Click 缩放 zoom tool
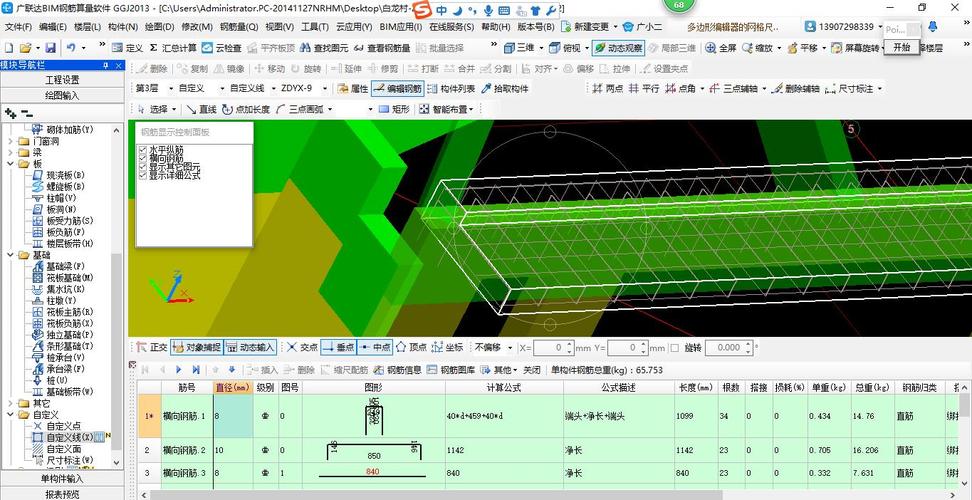 [758, 48]
